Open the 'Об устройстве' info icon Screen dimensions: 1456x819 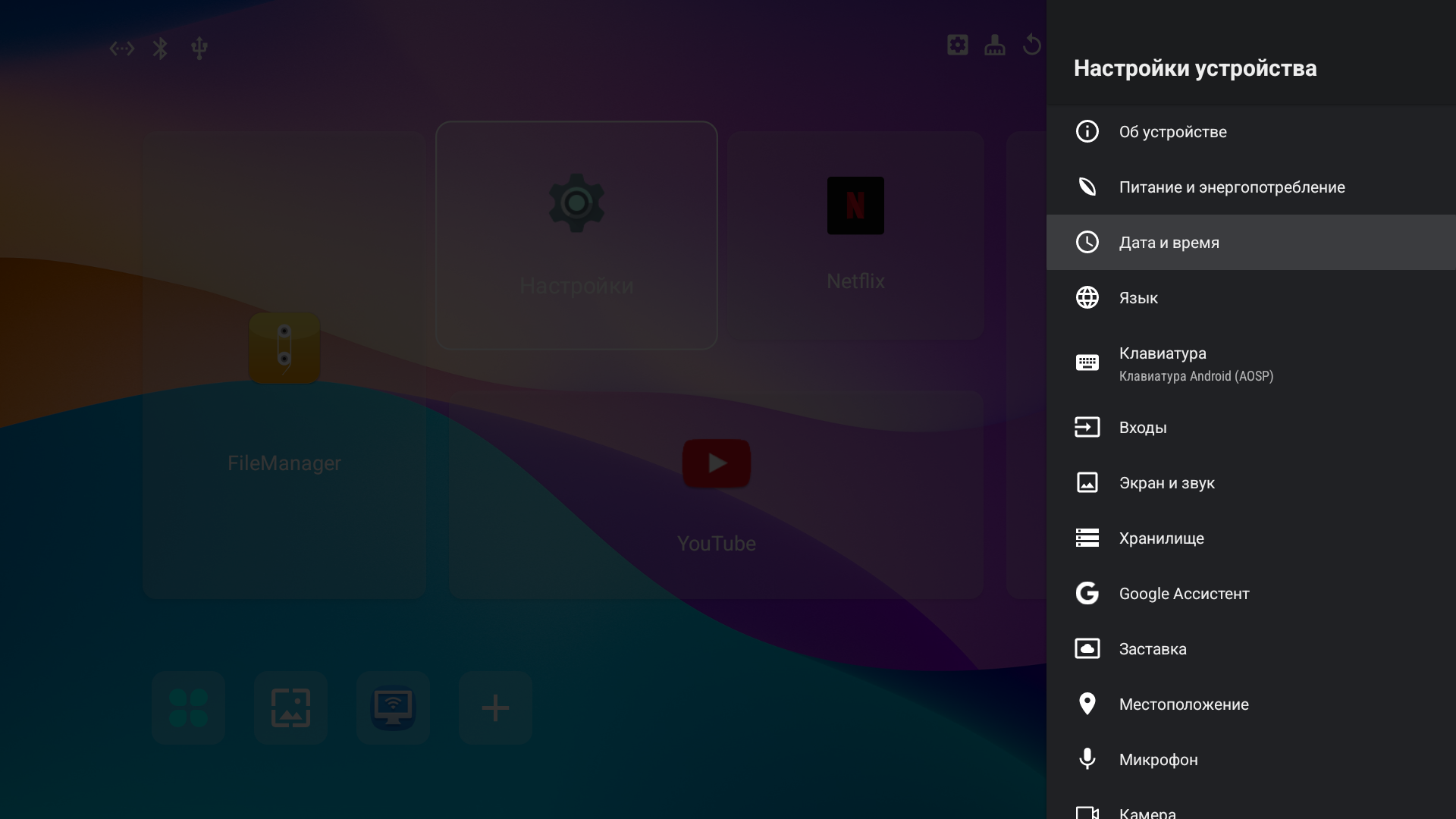(1087, 131)
